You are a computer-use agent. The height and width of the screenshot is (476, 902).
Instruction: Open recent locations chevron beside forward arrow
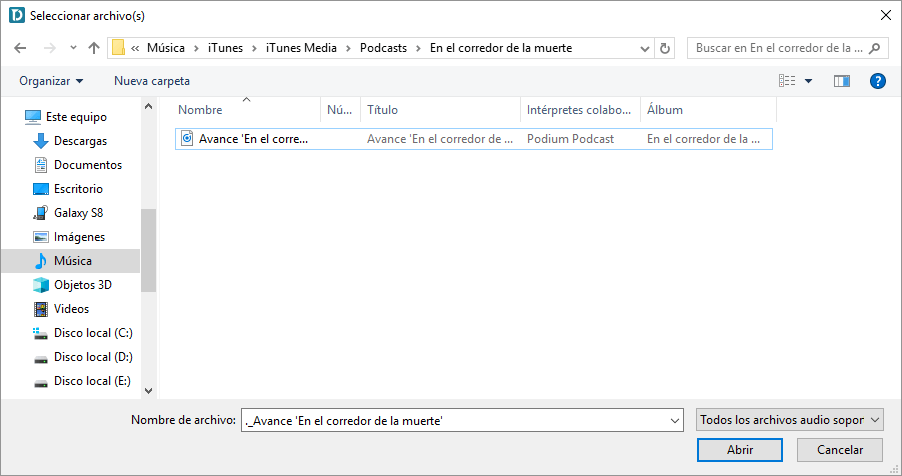73,48
